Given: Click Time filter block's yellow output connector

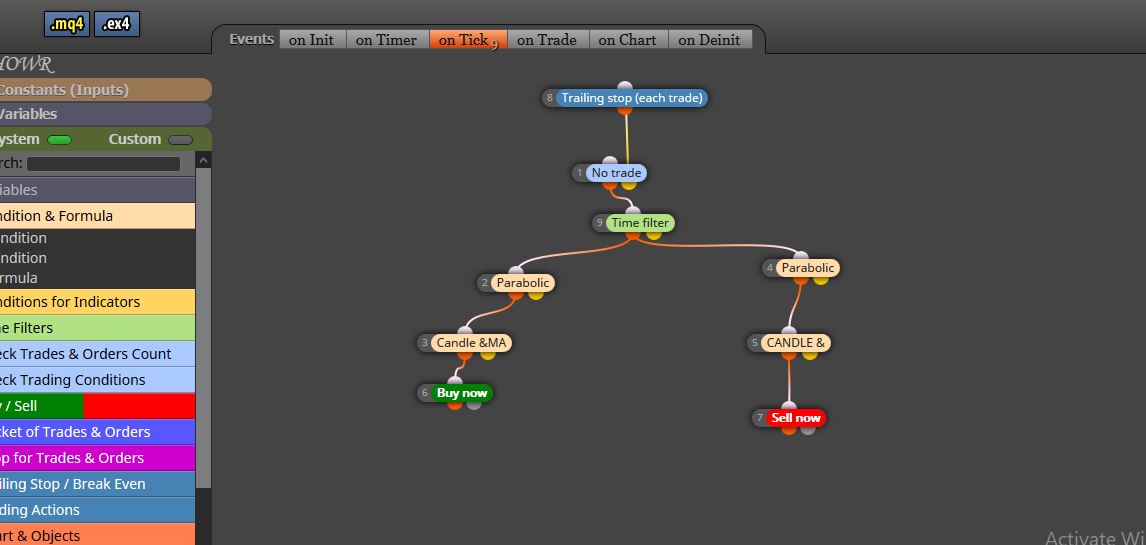Looking at the screenshot, I should coord(654,234).
